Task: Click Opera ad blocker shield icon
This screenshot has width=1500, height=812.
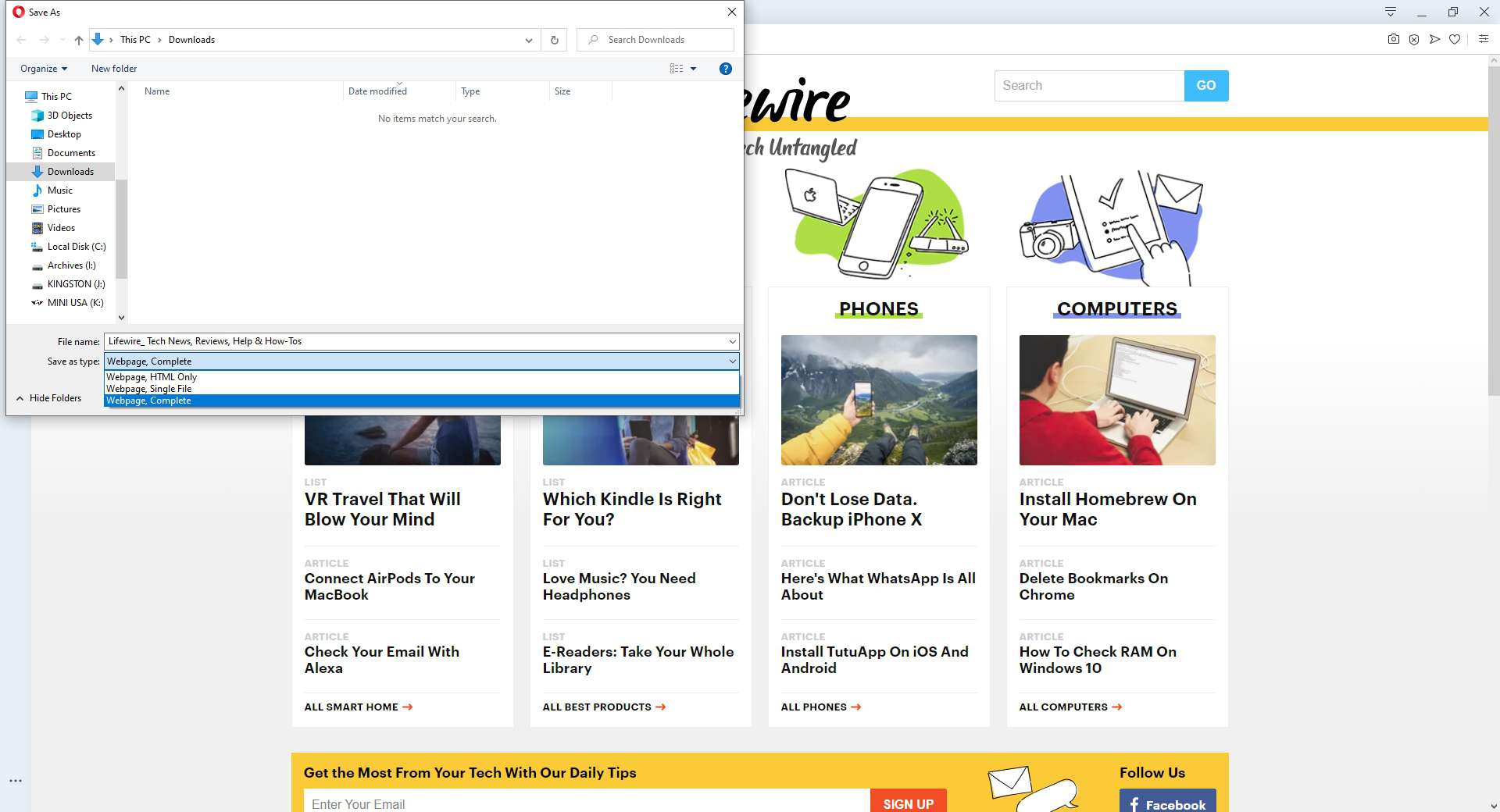Action: click(1413, 39)
